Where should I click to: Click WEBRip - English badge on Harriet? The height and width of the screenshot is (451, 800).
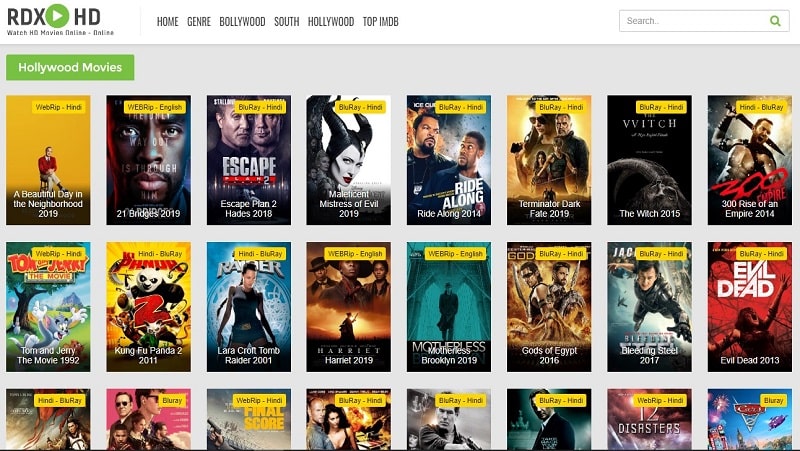pos(355,254)
